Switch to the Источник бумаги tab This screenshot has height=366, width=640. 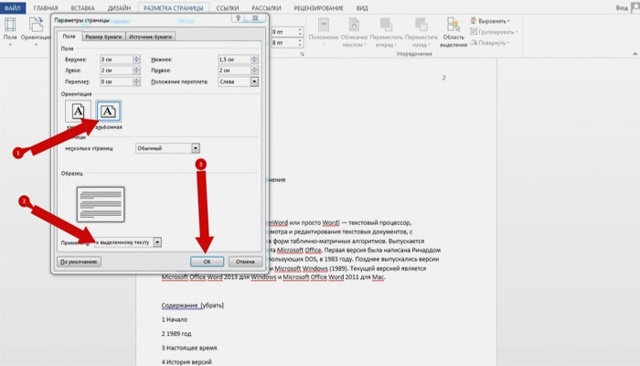point(151,36)
